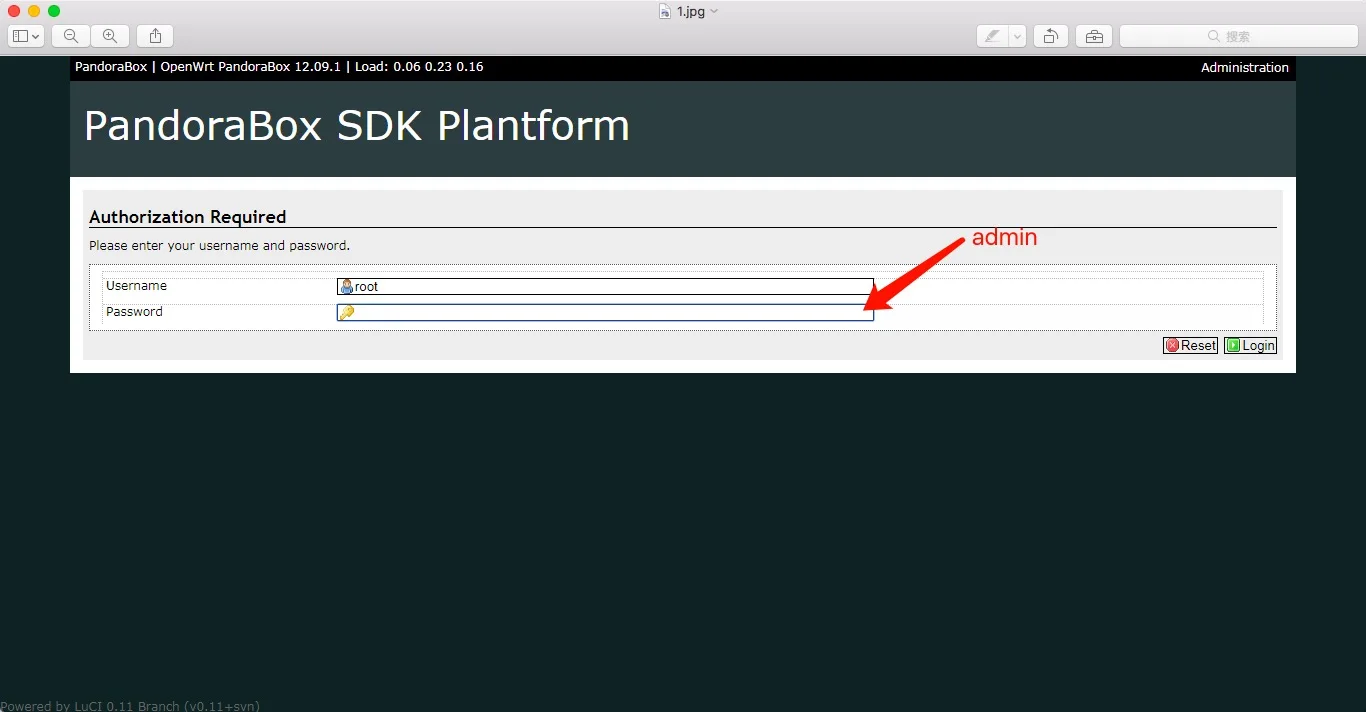Screen dimensions: 1366x712
Task: Zoom out with the magnifier minus icon
Action: 71,36
